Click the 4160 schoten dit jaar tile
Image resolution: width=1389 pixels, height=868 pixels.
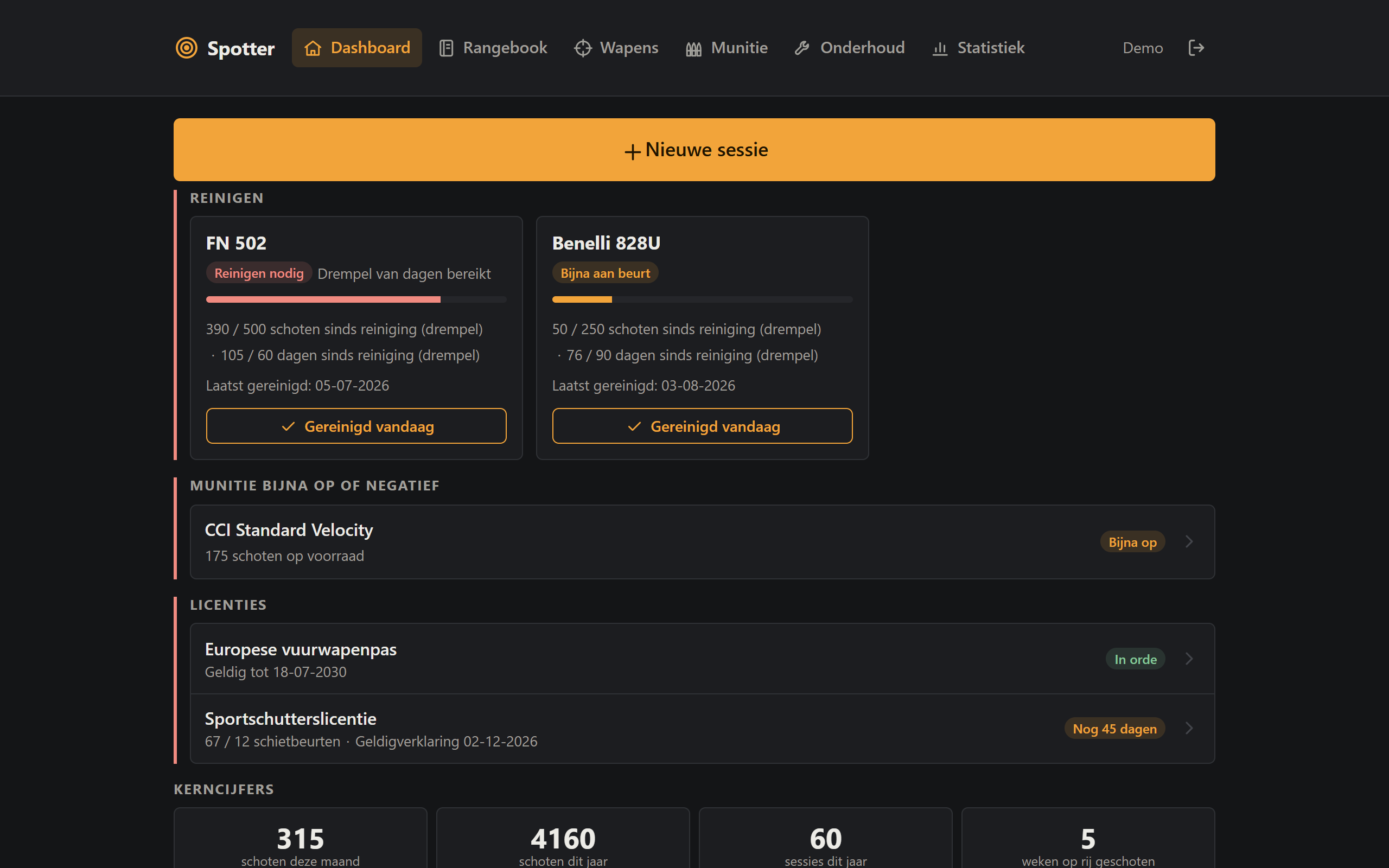563,838
